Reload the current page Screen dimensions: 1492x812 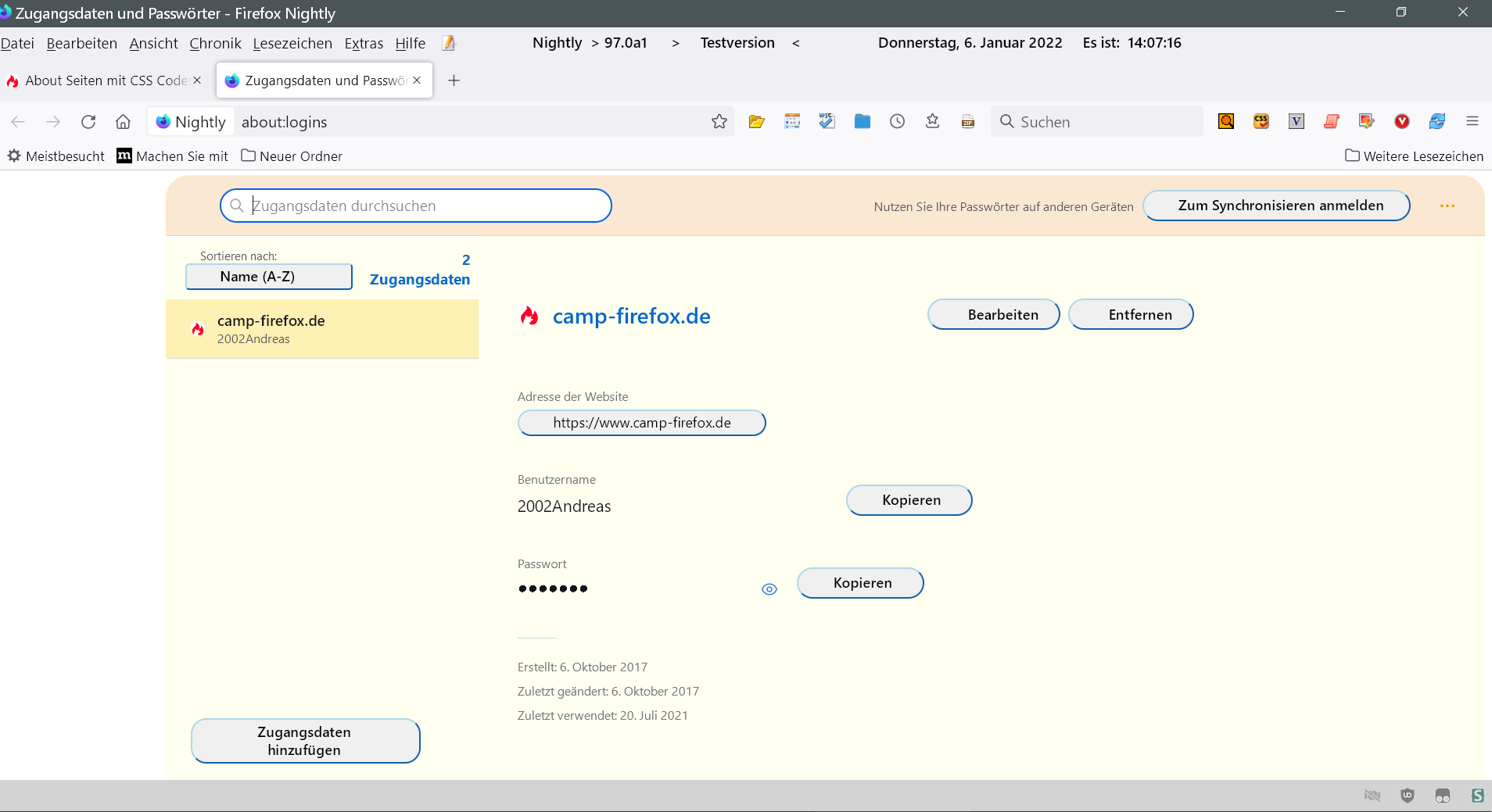[x=88, y=122]
